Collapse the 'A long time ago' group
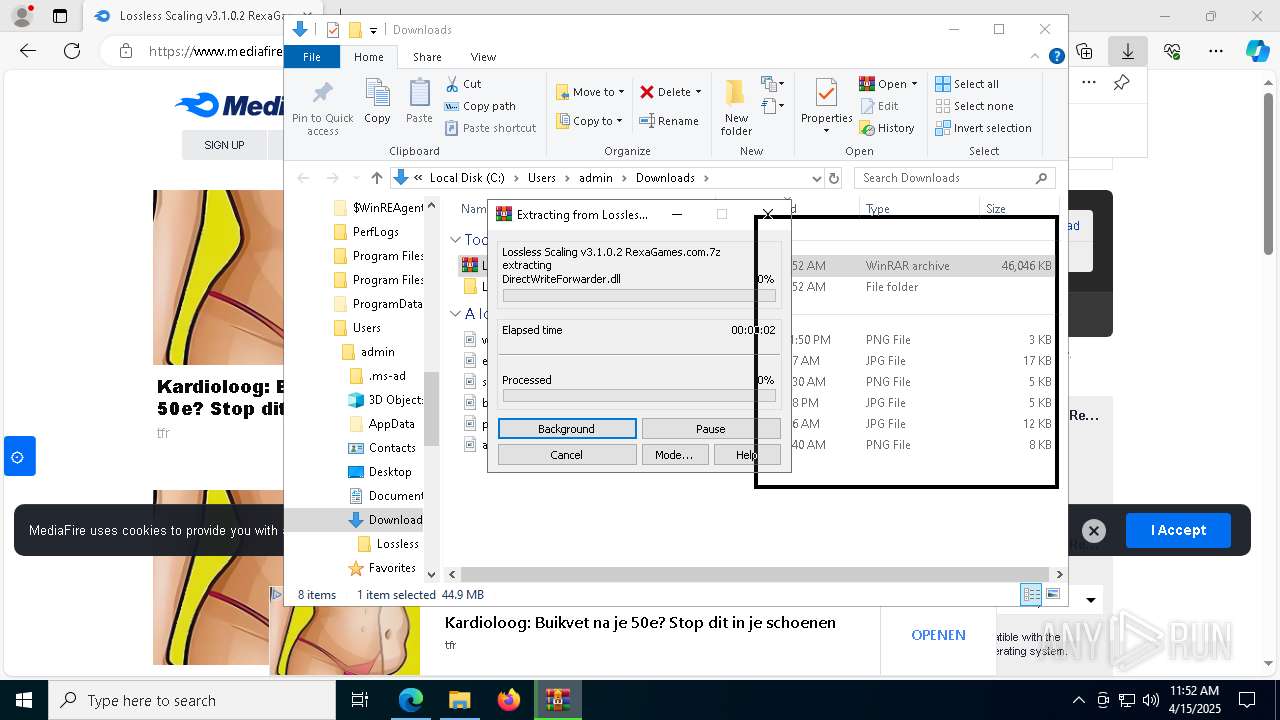1280x720 pixels. [455, 313]
